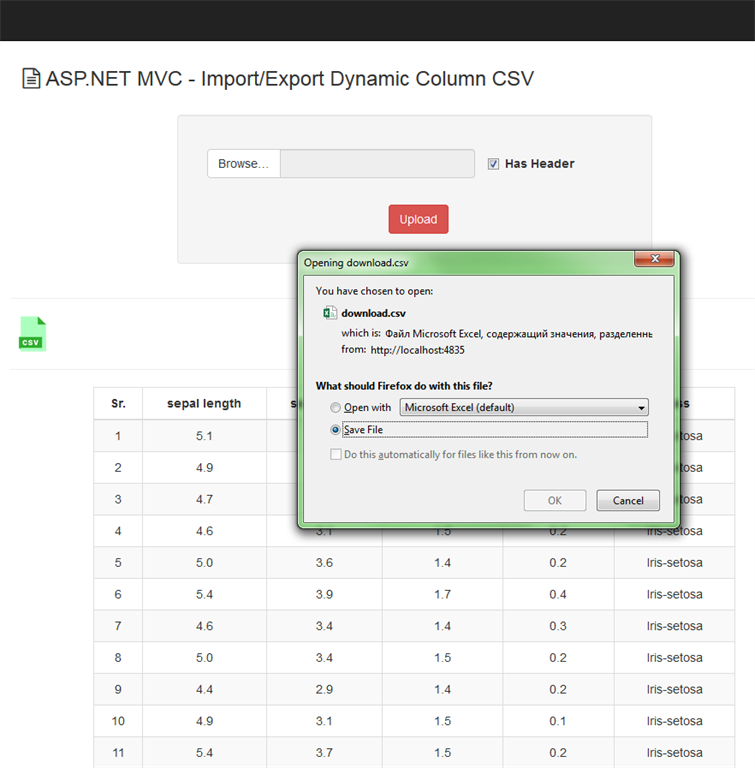
Task: Click the empty file path field
Action: point(377,164)
